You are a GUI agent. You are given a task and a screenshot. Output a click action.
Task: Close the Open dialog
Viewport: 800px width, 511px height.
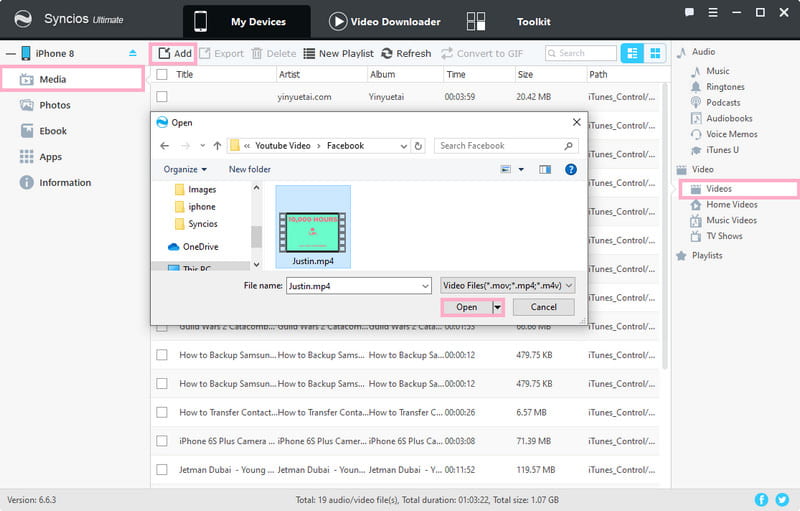click(x=577, y=122)
